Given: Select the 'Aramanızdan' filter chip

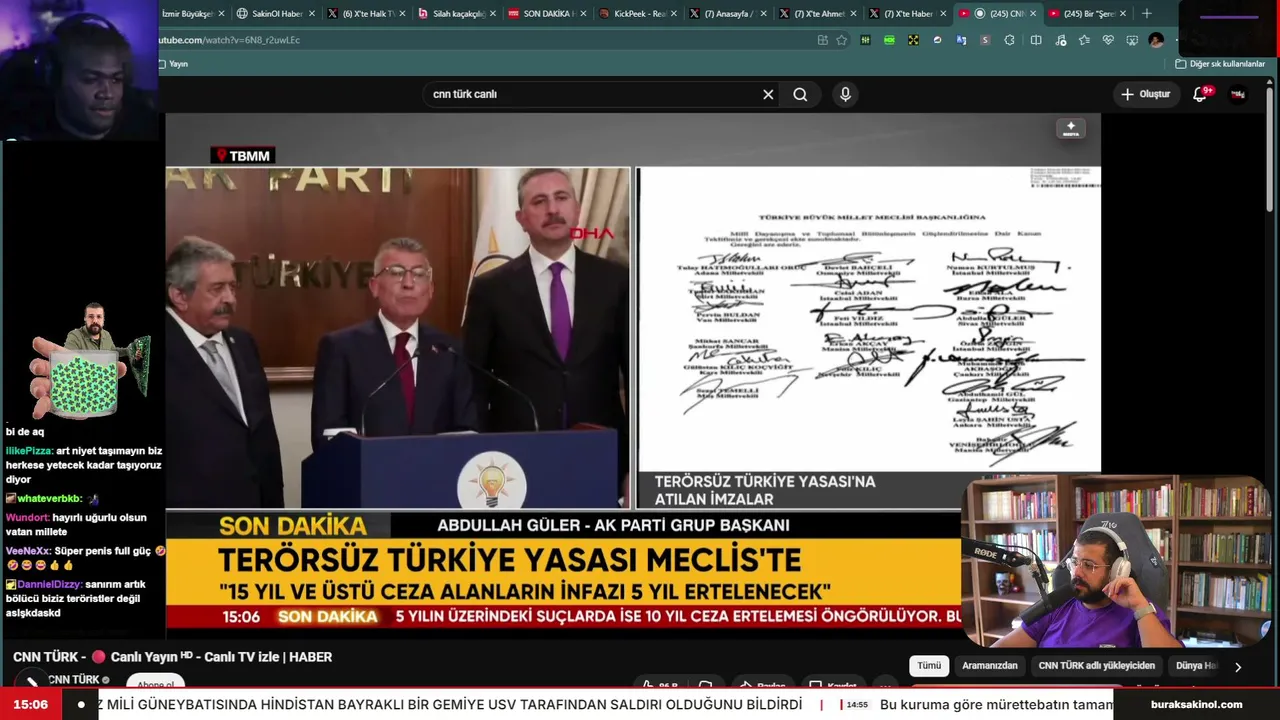Looking at the screenshot, I should coord(990,666).
